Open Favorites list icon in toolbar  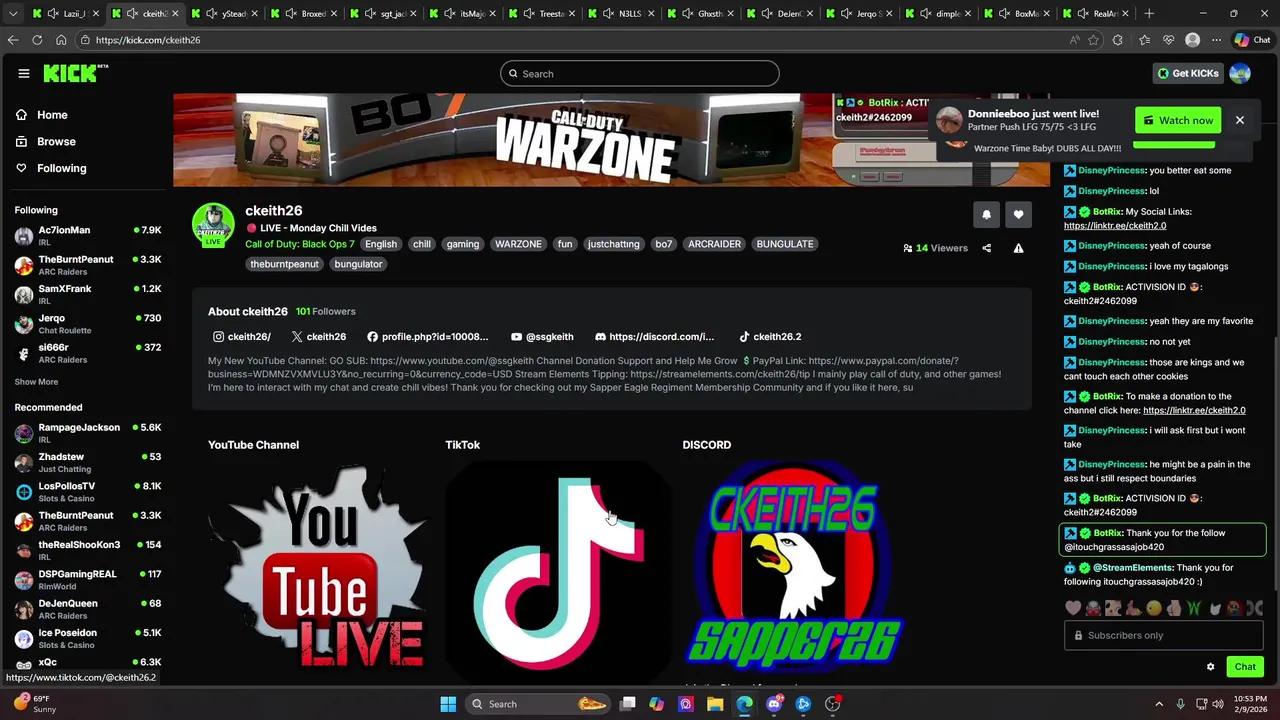tap(1143, 40)
